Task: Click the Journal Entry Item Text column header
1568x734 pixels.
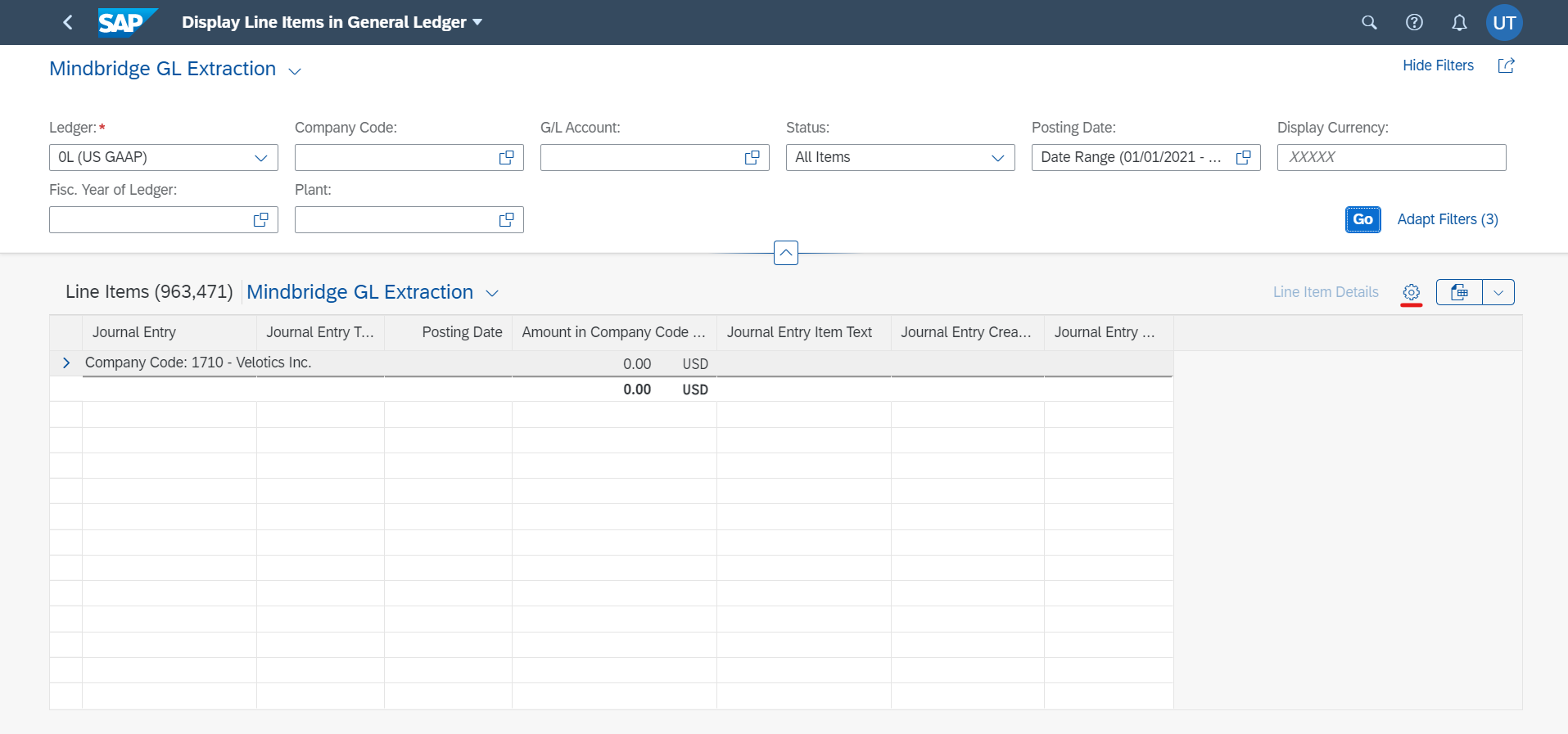Action: click(x=804, y=332)
